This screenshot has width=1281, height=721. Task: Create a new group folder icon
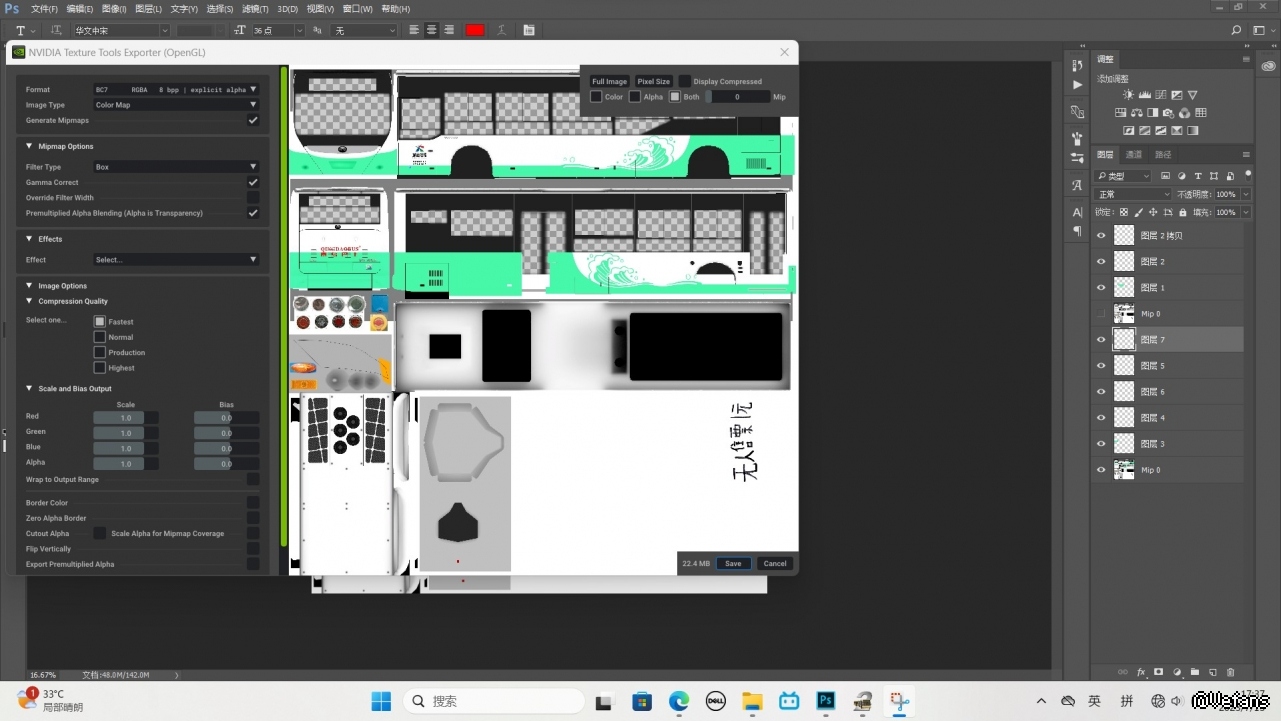(1194, 672)
